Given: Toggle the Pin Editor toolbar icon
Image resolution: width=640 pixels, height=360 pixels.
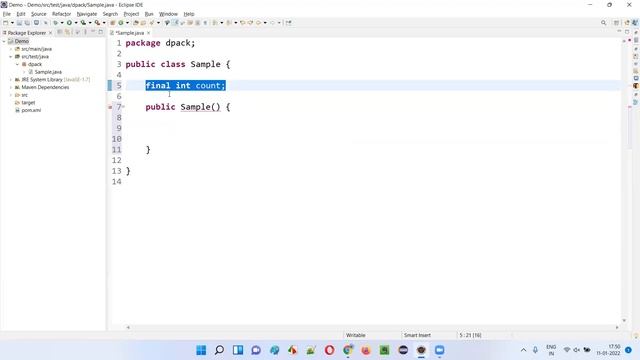Looking at the screenshot, I should [289, 23].
